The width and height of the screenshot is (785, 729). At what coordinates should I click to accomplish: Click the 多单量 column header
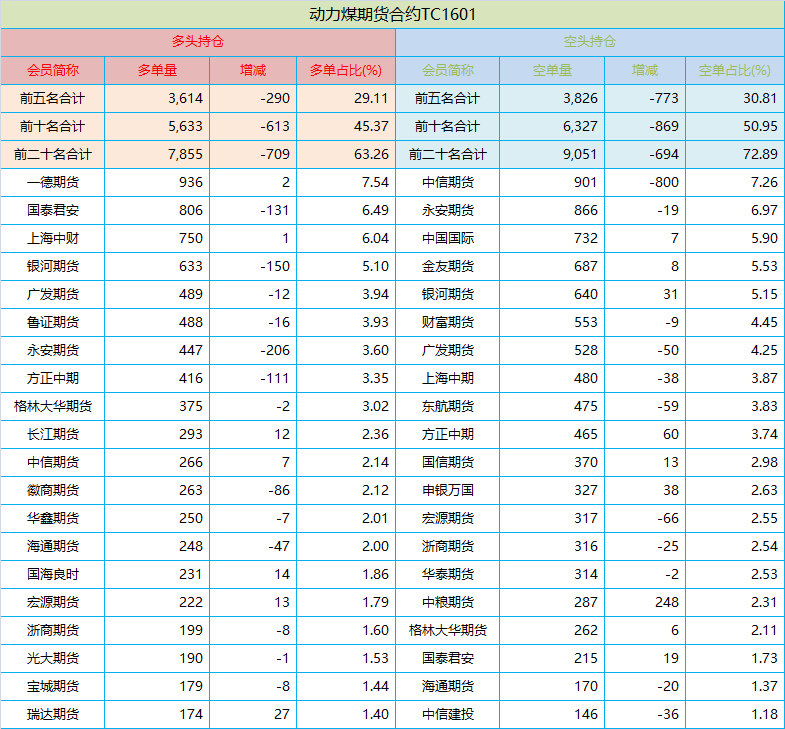(157, 70)
